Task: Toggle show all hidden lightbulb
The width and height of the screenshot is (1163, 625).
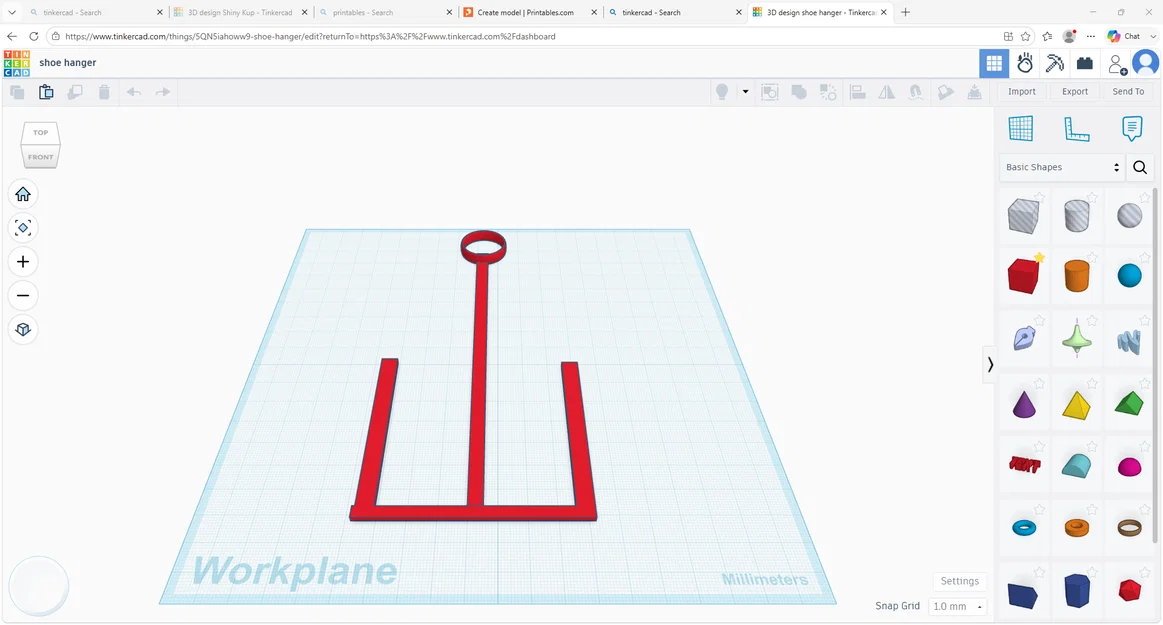Action: [x=722, y=92]
